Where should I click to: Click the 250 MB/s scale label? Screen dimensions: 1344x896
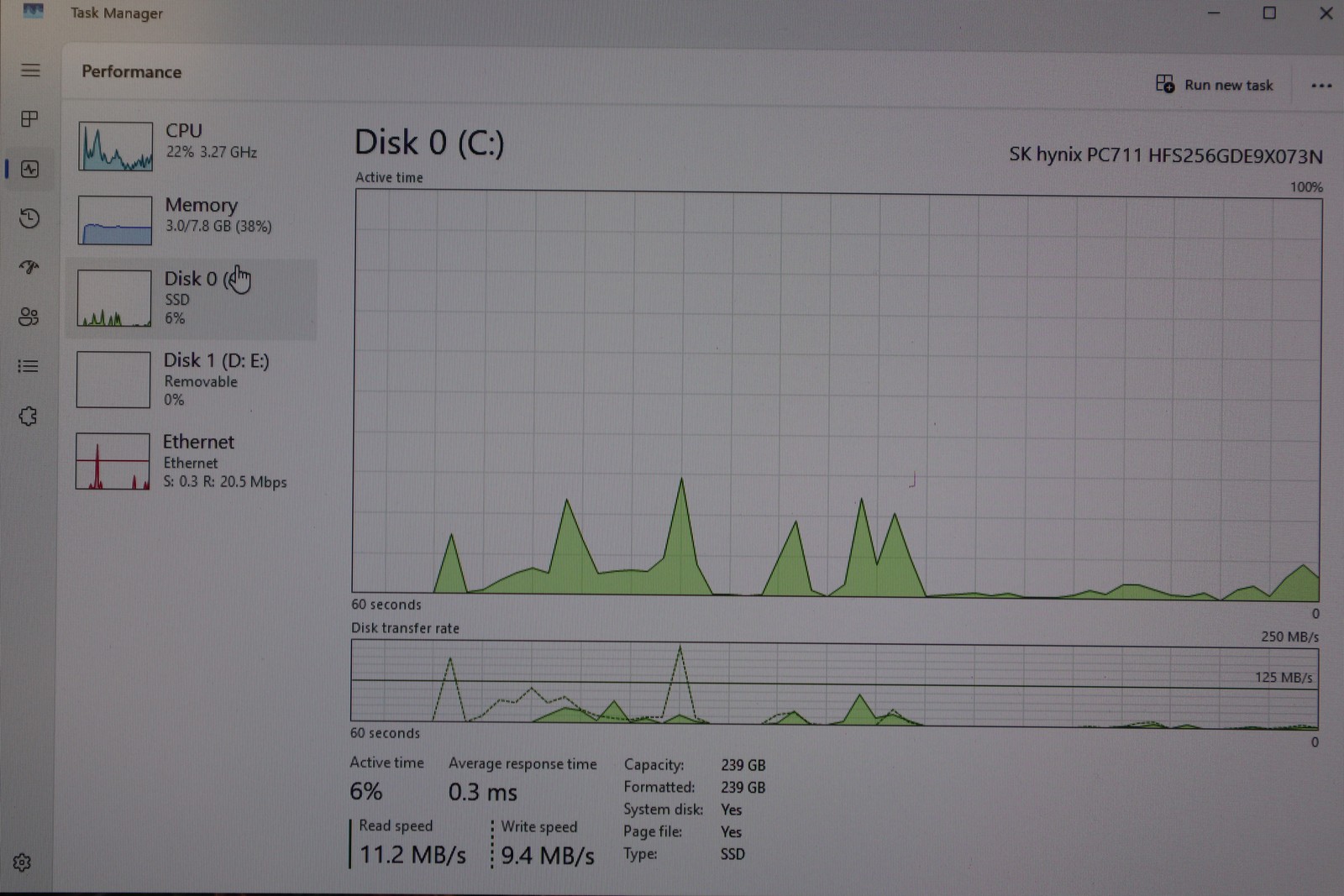pos(1289,637)
